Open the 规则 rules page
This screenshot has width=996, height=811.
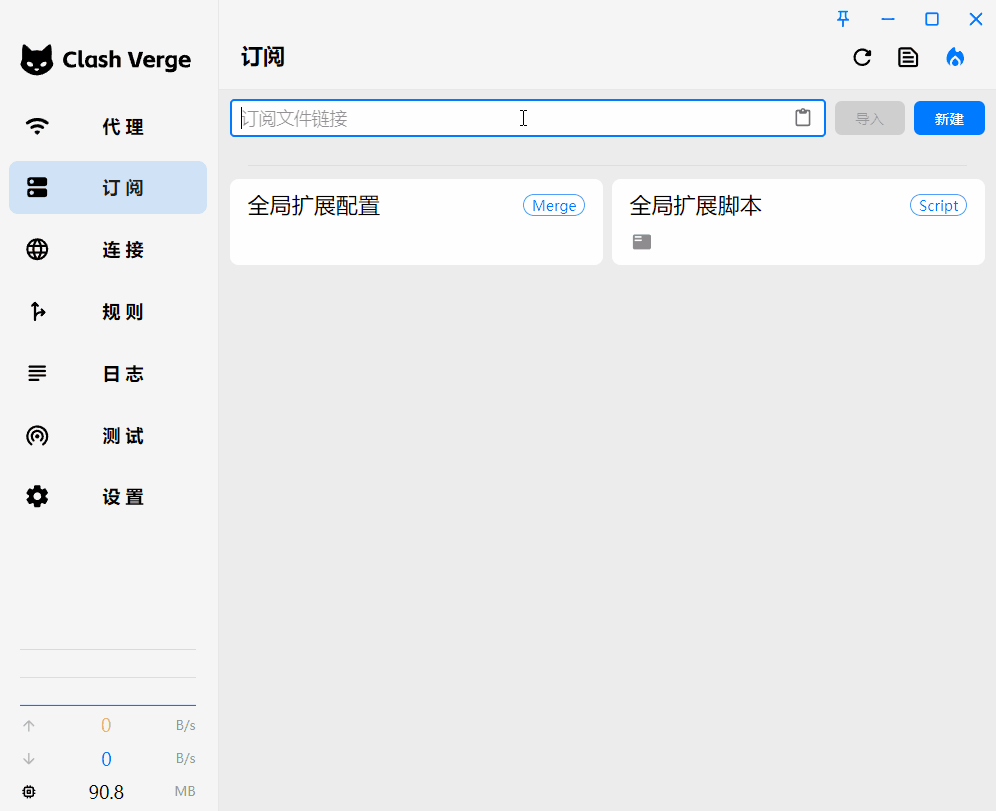[x=108, y=311]
